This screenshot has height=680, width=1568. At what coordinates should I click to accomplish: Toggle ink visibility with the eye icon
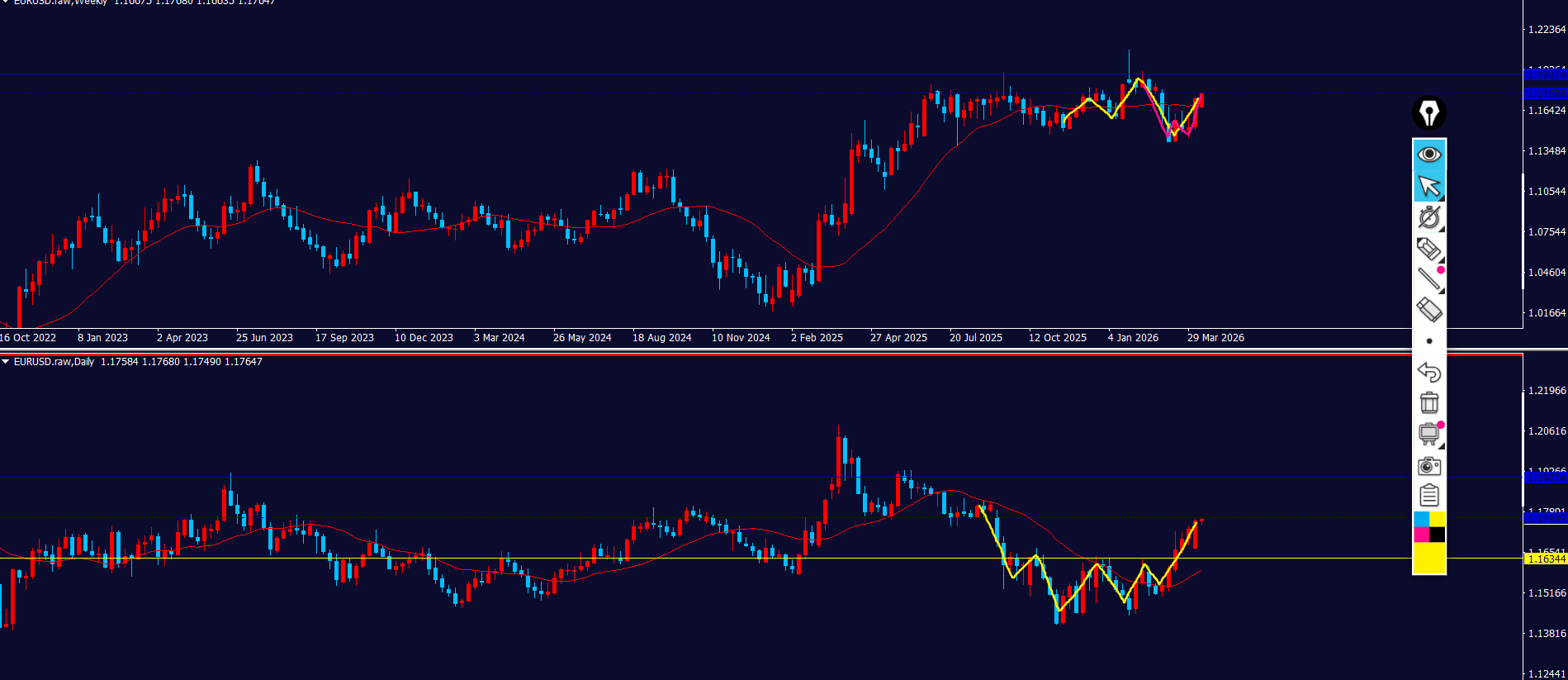(x=1428, y=155)
